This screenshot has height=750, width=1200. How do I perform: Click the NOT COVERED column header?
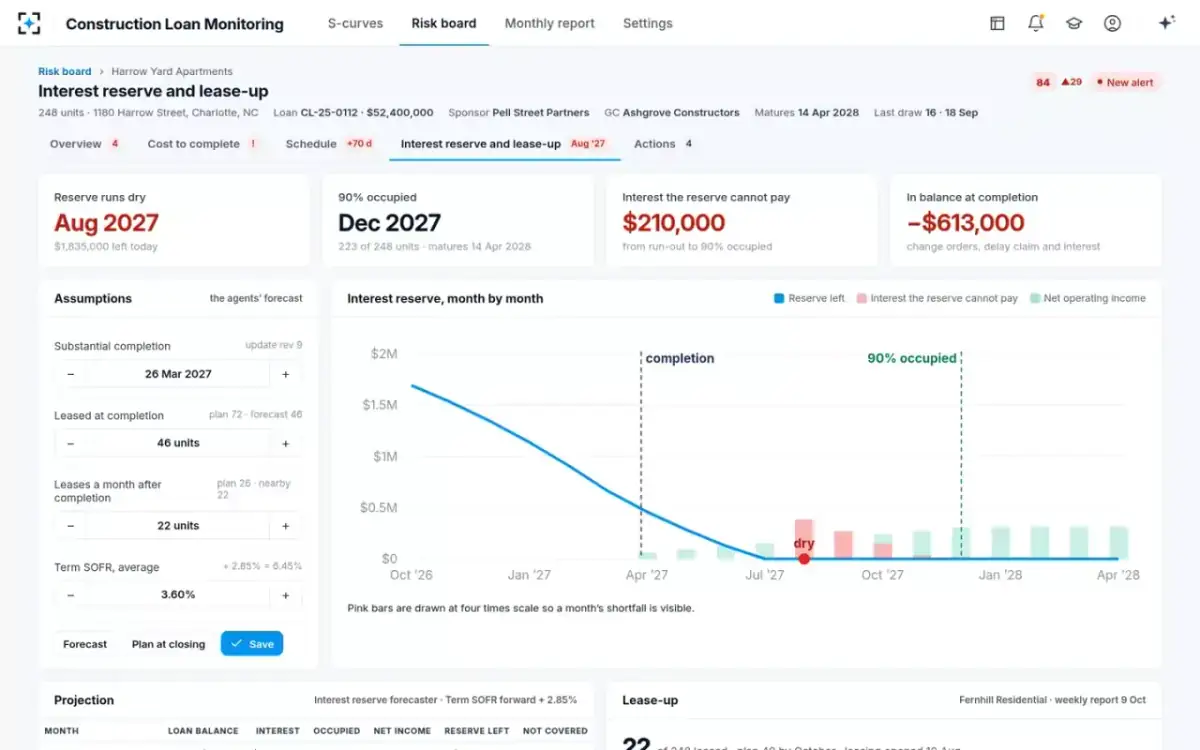[x=555, y=731]
